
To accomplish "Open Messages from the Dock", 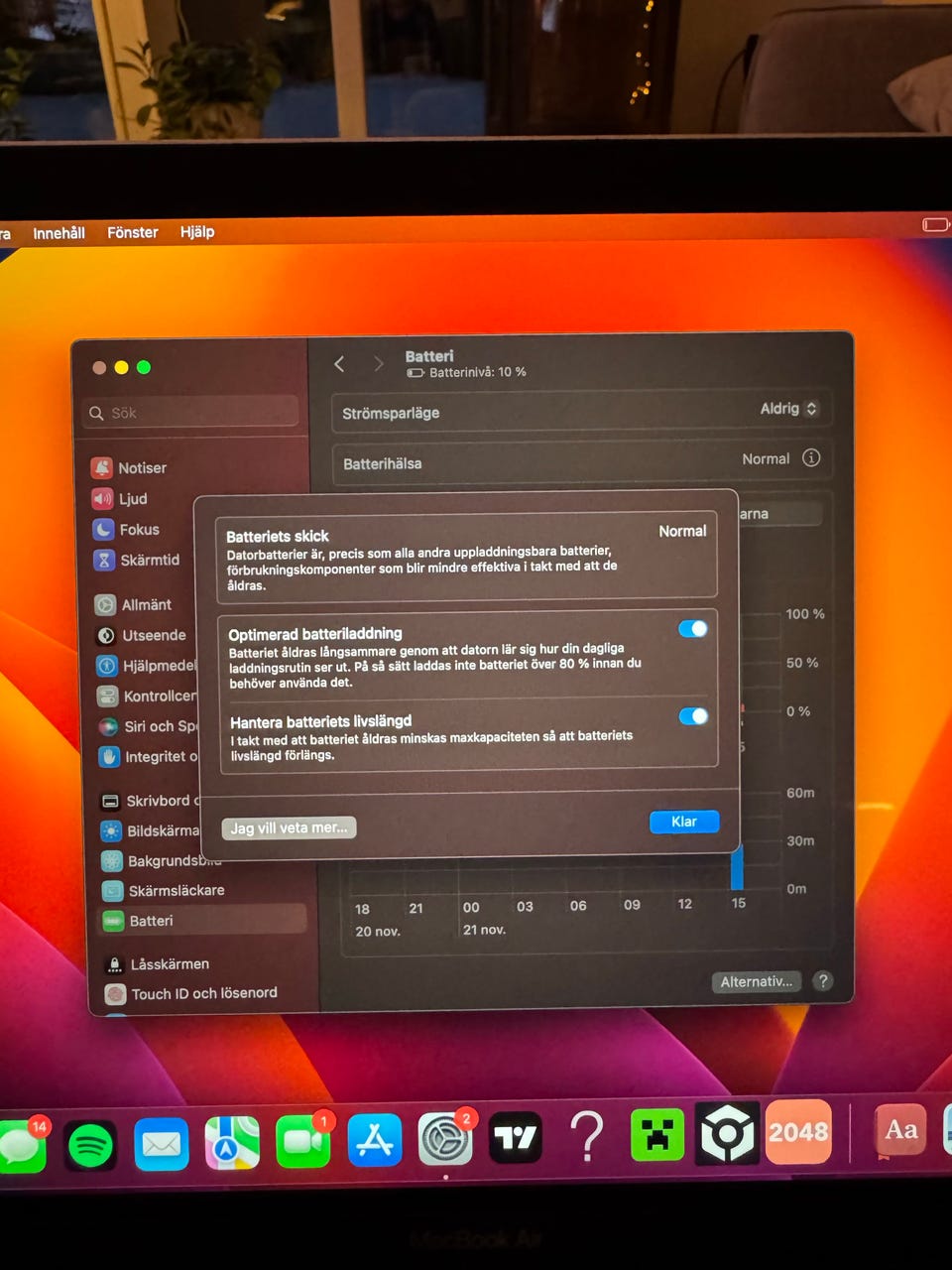I will coord(22,1147).
